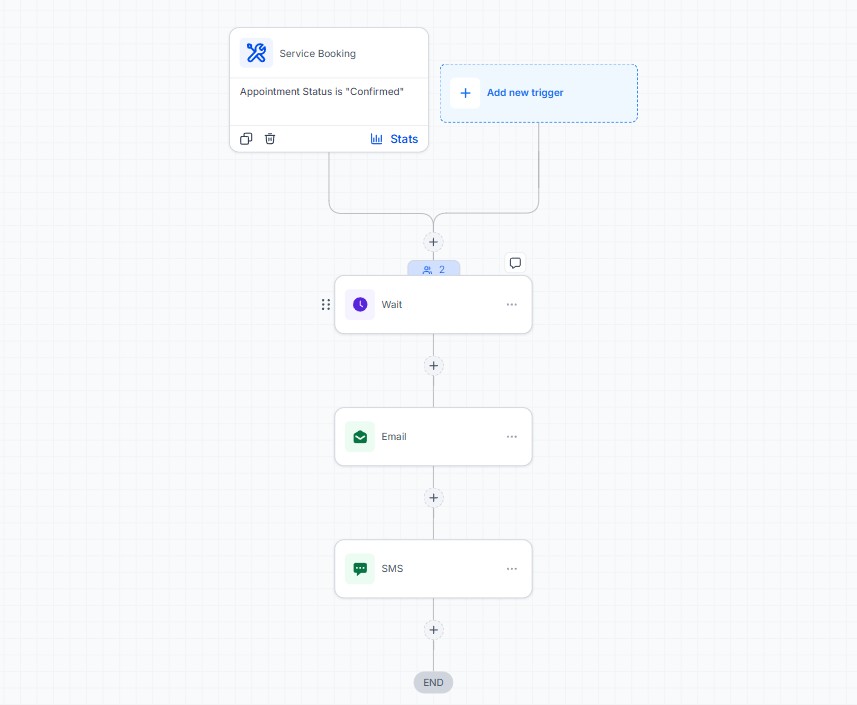Viewport: 857px width, 705px height.
Task: Click the green Email envelope icon
Action: tap(360, 437)
